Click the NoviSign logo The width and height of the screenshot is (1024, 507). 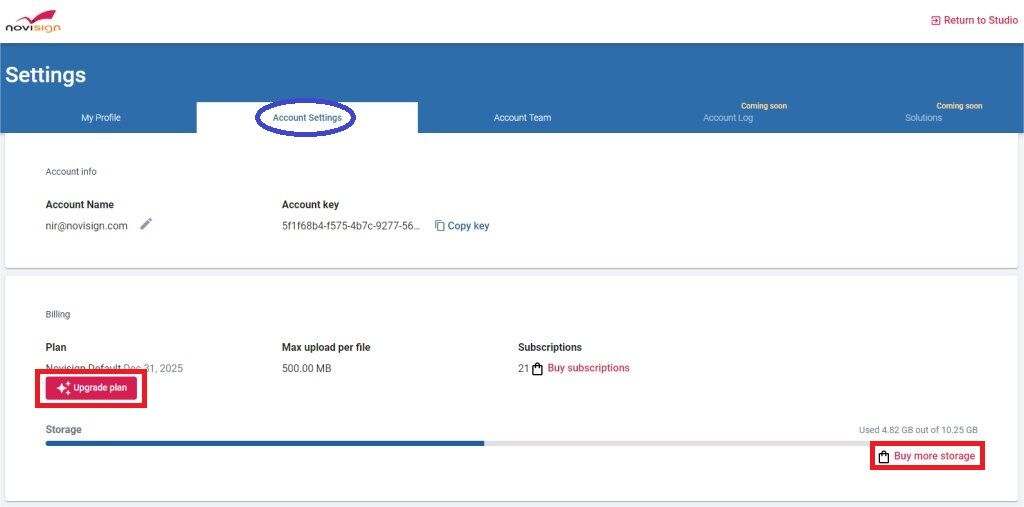click(x=33, y=21)
